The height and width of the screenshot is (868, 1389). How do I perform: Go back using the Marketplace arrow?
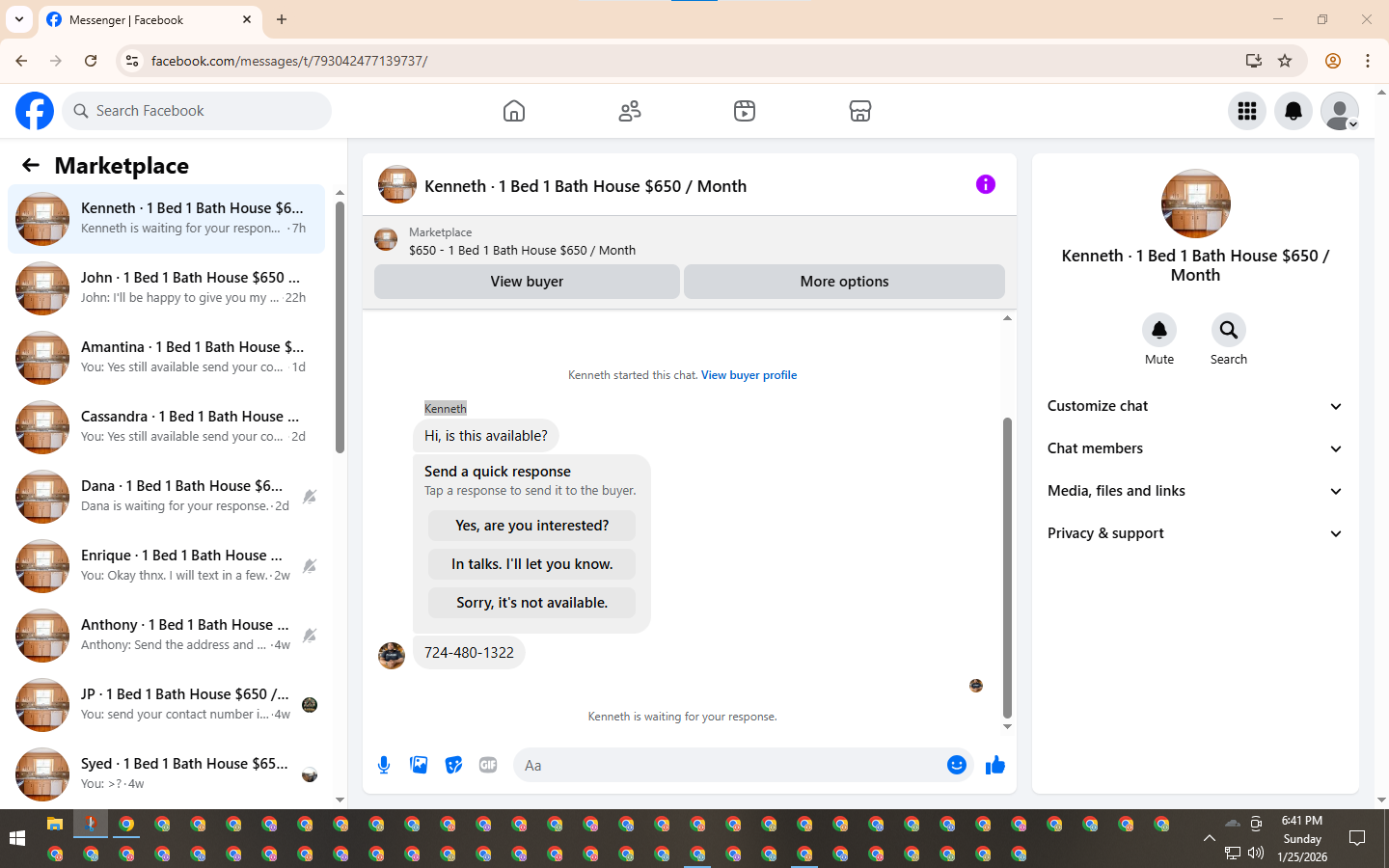click(31, 165)
